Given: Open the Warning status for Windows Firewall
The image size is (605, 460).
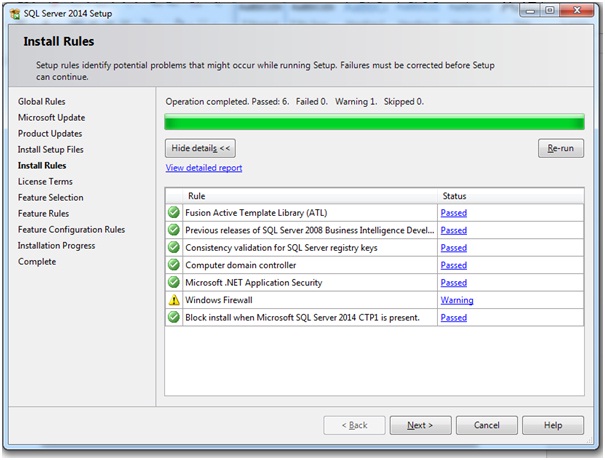Looking at the screenshot, I should click(x=457, y=300).
